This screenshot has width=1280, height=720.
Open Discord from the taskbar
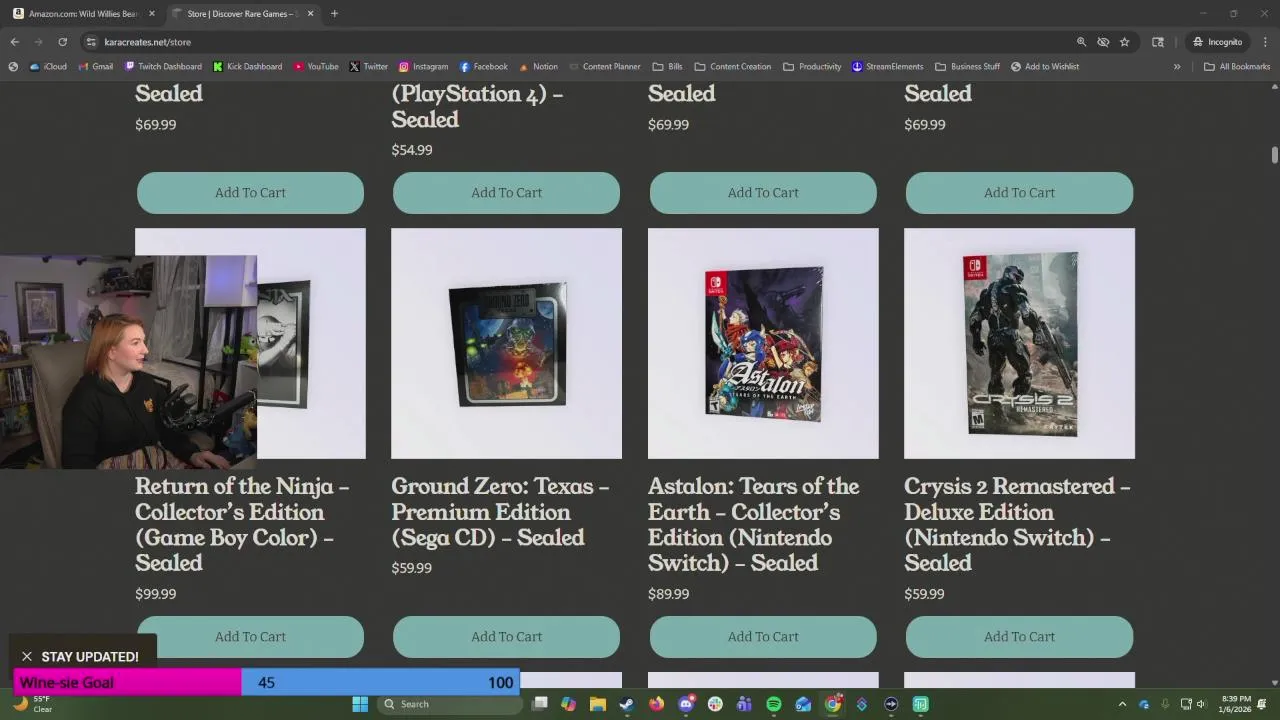point(685,704)
